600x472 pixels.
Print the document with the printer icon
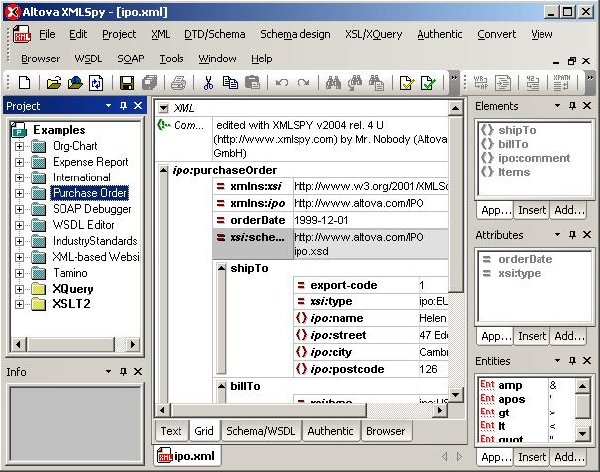coord(178,82)
